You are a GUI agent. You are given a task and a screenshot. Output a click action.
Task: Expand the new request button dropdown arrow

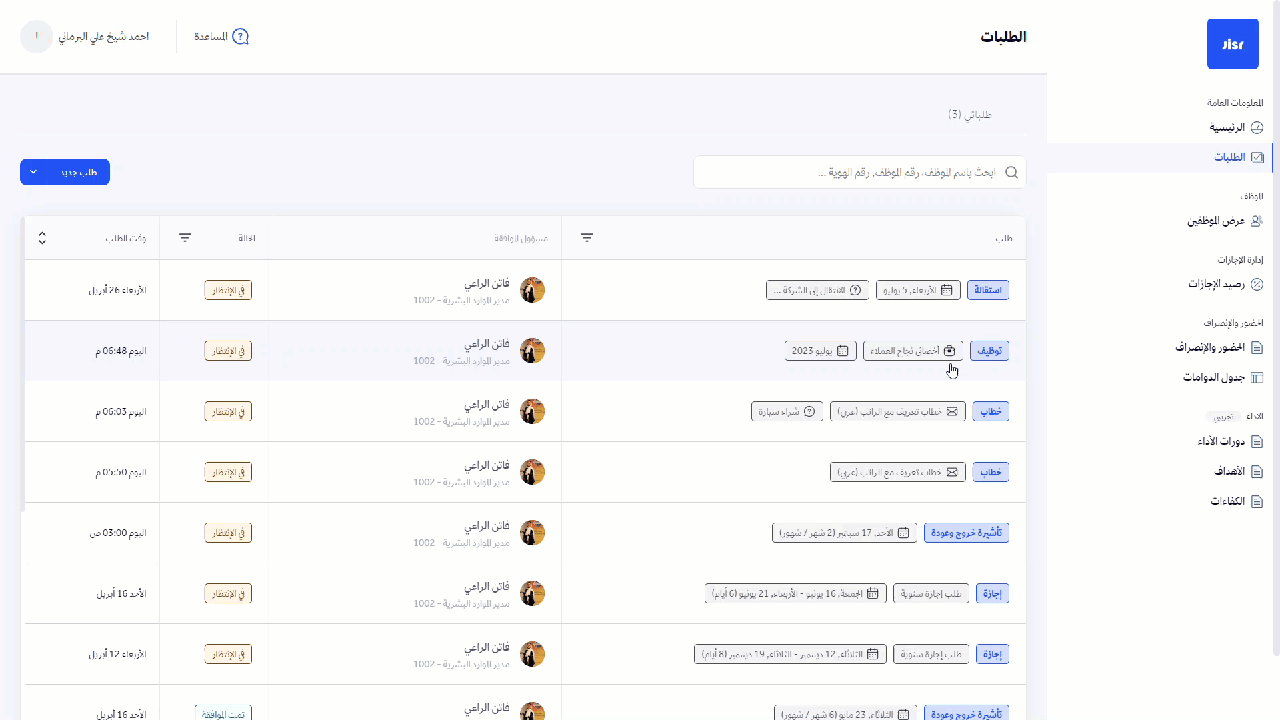click(x=34, y=172)
